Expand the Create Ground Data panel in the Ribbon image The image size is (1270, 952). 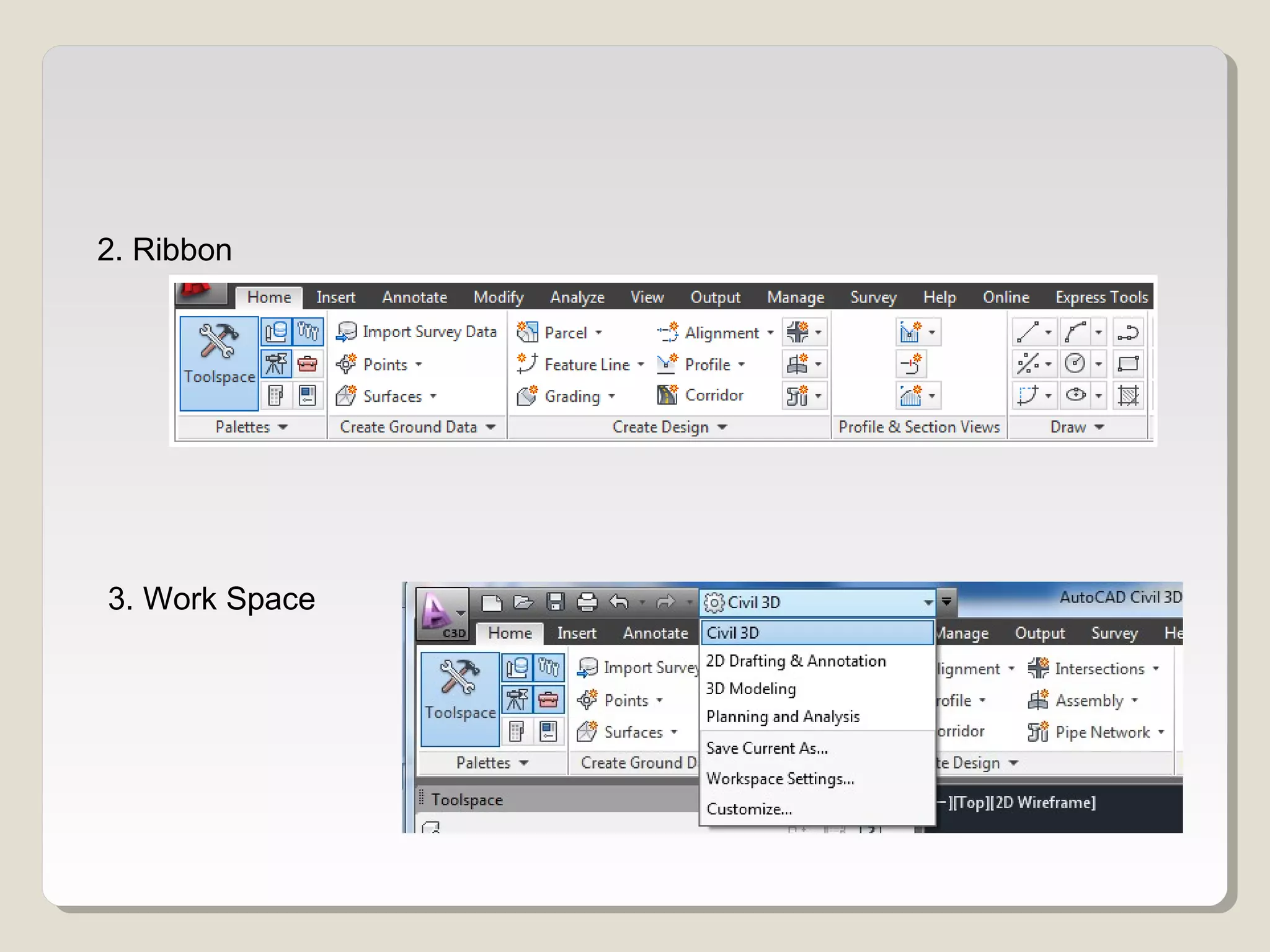[417, 427]
